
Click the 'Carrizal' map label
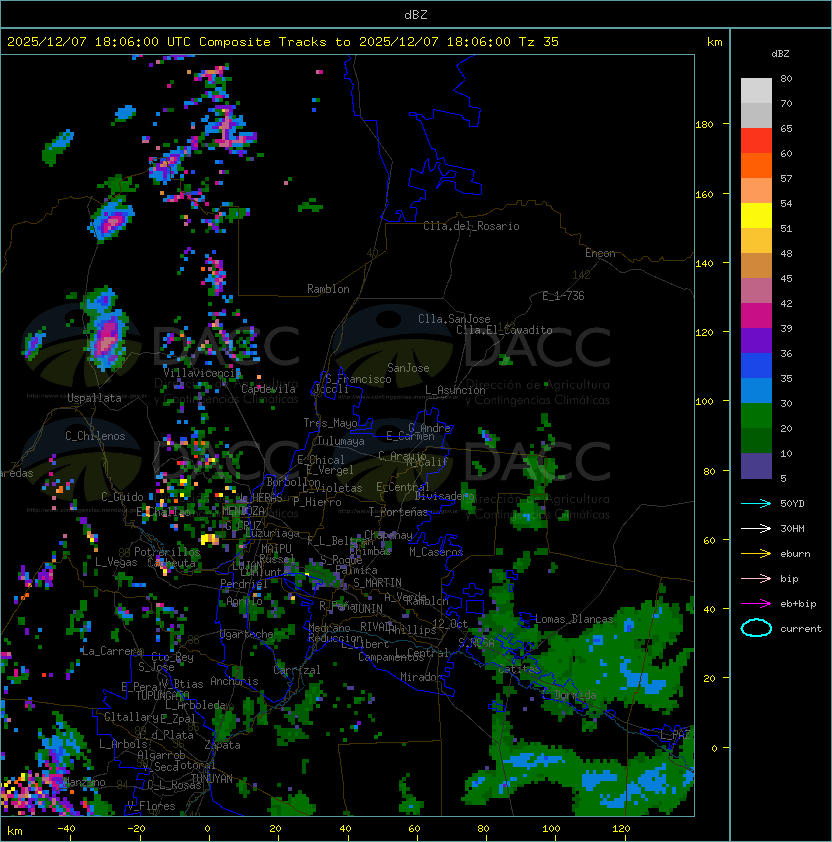(296, 670)
